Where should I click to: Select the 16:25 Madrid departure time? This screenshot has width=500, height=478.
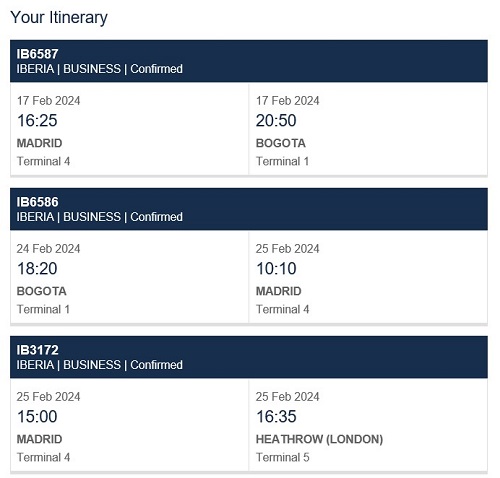[37, 120]
